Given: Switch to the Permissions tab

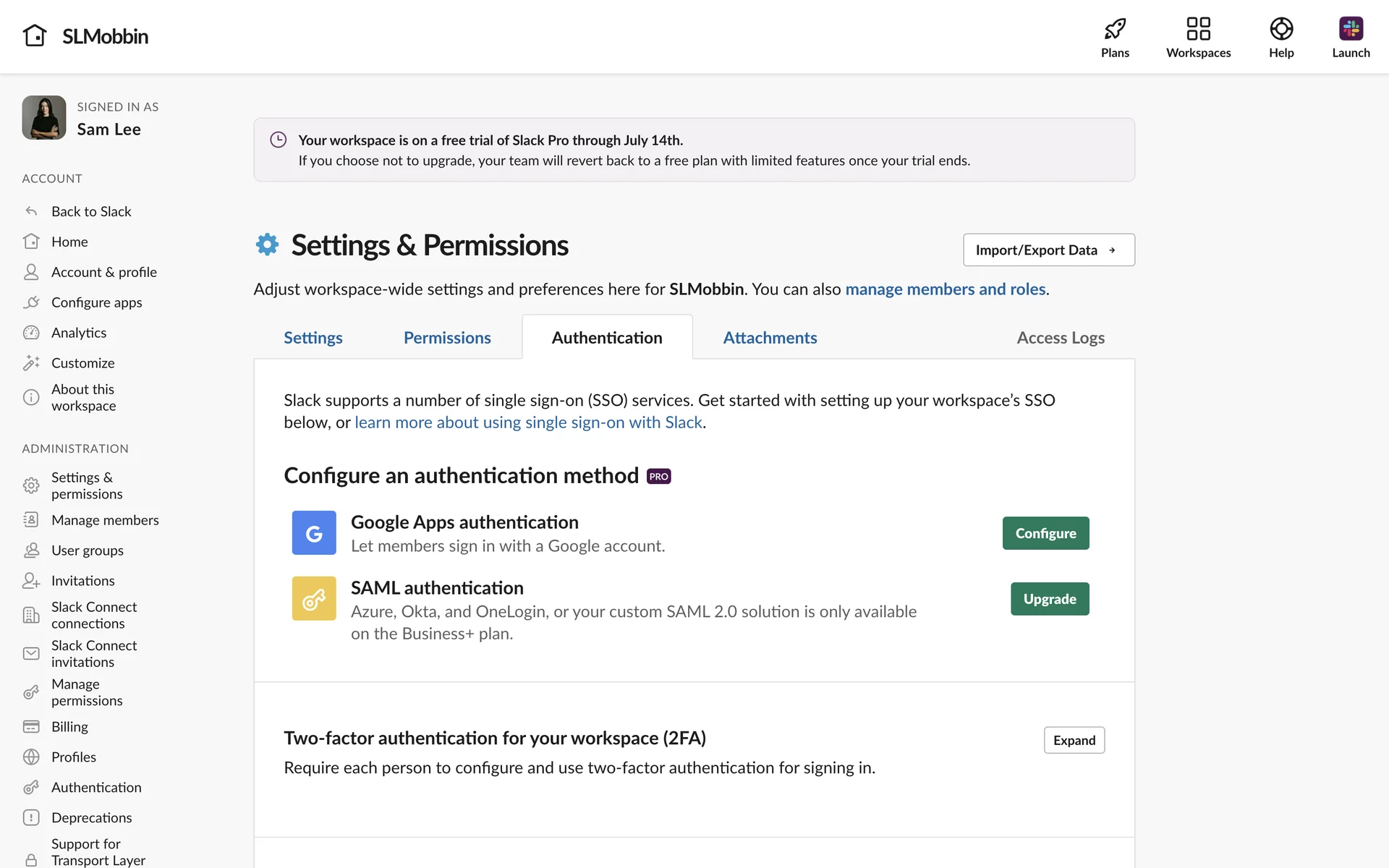Looking at the screenshot, I should pyautogui.click(x=447, y=338).
